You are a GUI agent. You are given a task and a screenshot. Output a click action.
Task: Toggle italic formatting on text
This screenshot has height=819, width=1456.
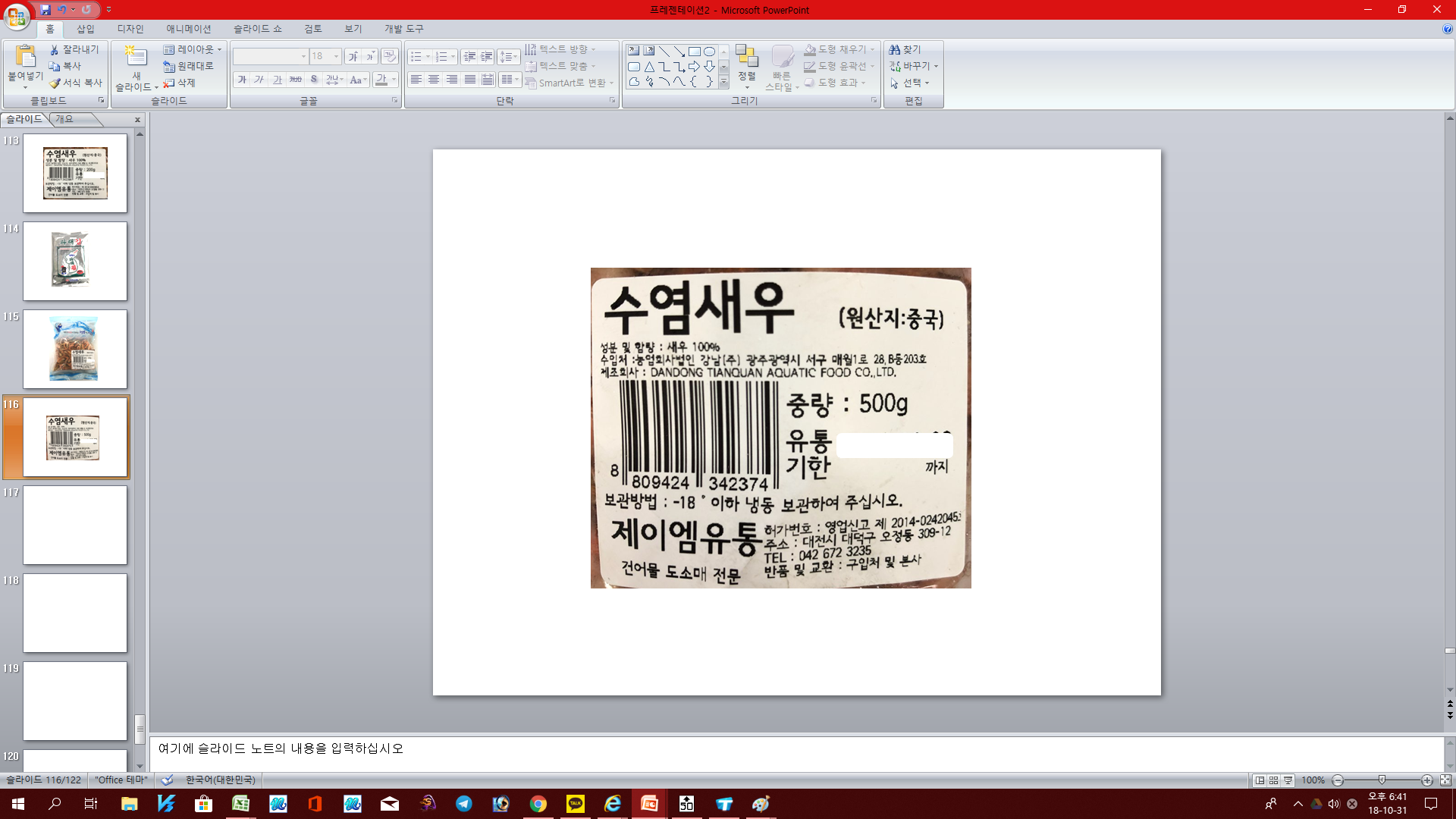(x=259, y=79)
